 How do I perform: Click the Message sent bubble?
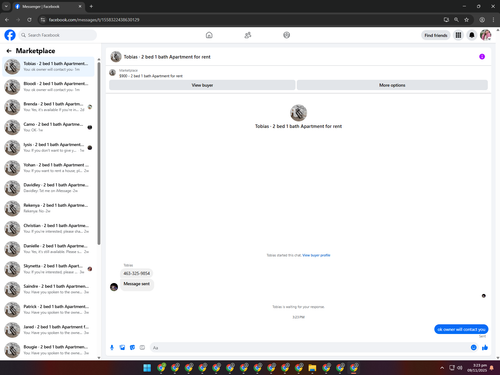137,284
